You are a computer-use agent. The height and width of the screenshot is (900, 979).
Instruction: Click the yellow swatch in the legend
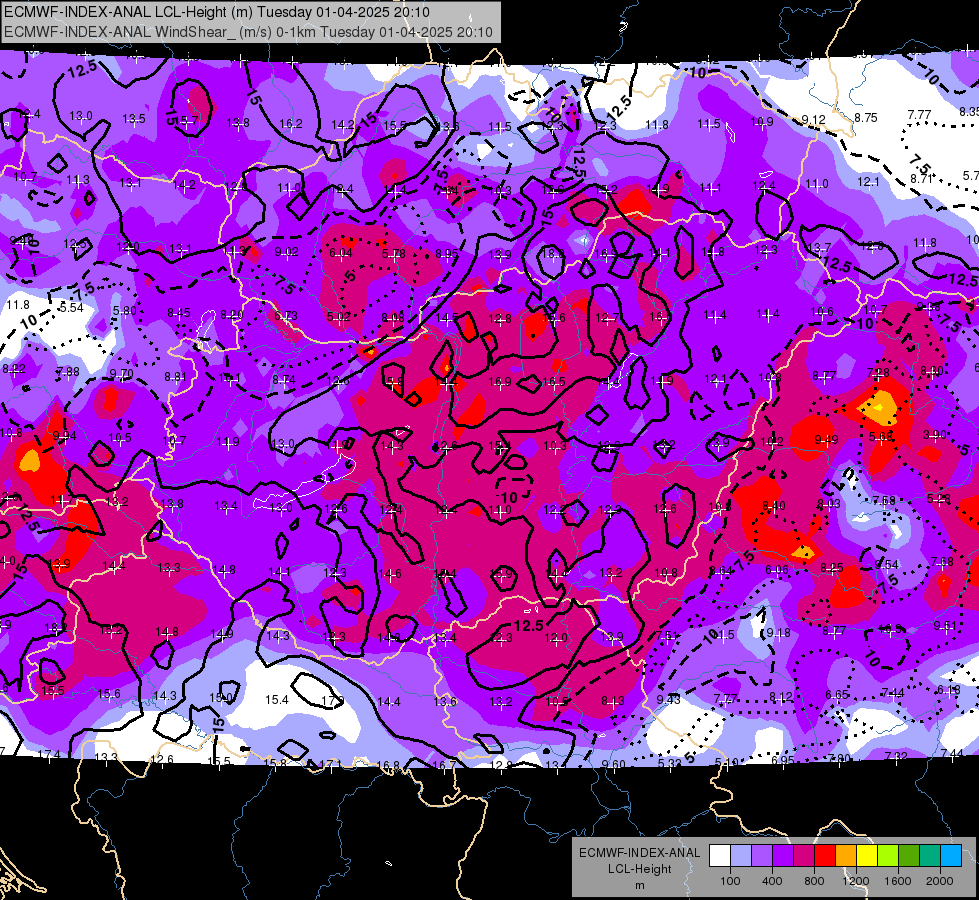(867, 856)
